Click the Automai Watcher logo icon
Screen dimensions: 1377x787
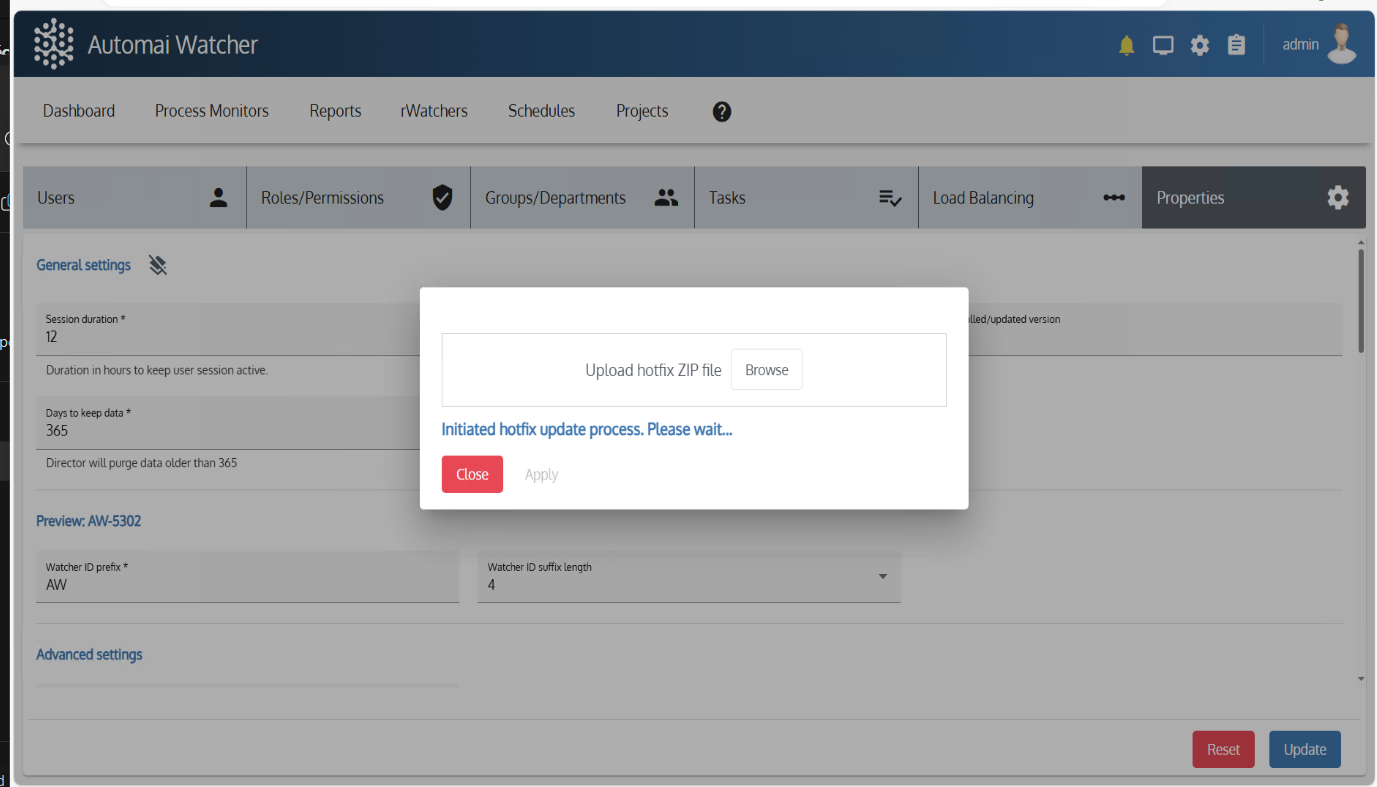click(x=54, y=44)
